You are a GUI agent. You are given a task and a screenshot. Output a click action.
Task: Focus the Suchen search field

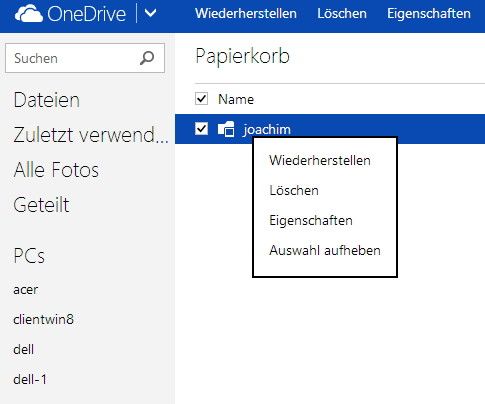pyautogui.click(x=85, y=58)
